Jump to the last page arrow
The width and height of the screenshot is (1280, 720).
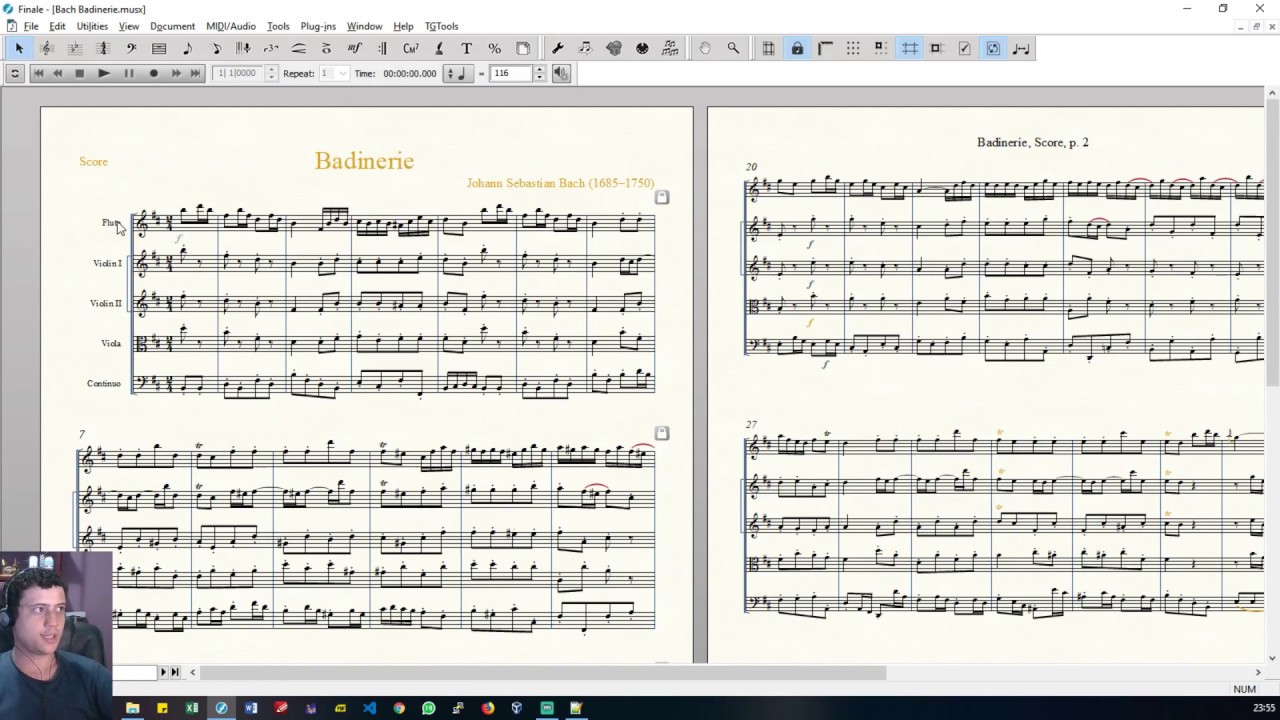point(175,672)
